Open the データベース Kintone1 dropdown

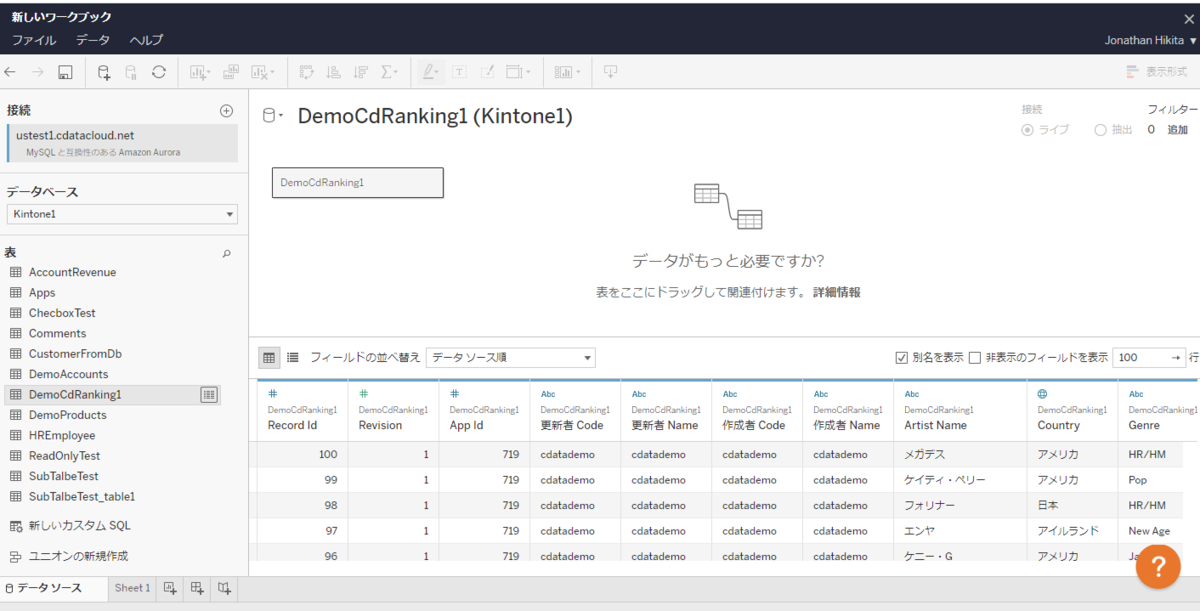[x=122, y=214]
